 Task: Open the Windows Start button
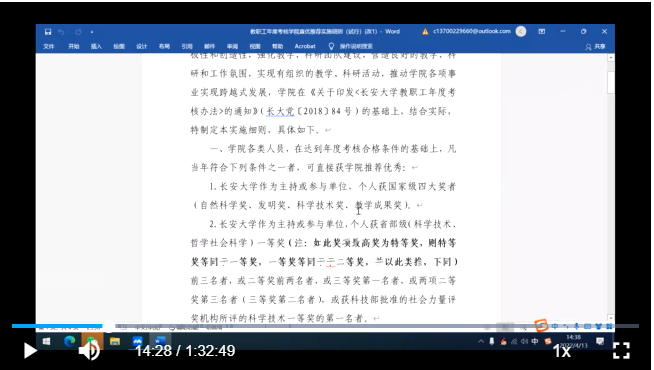click(46, 342)
